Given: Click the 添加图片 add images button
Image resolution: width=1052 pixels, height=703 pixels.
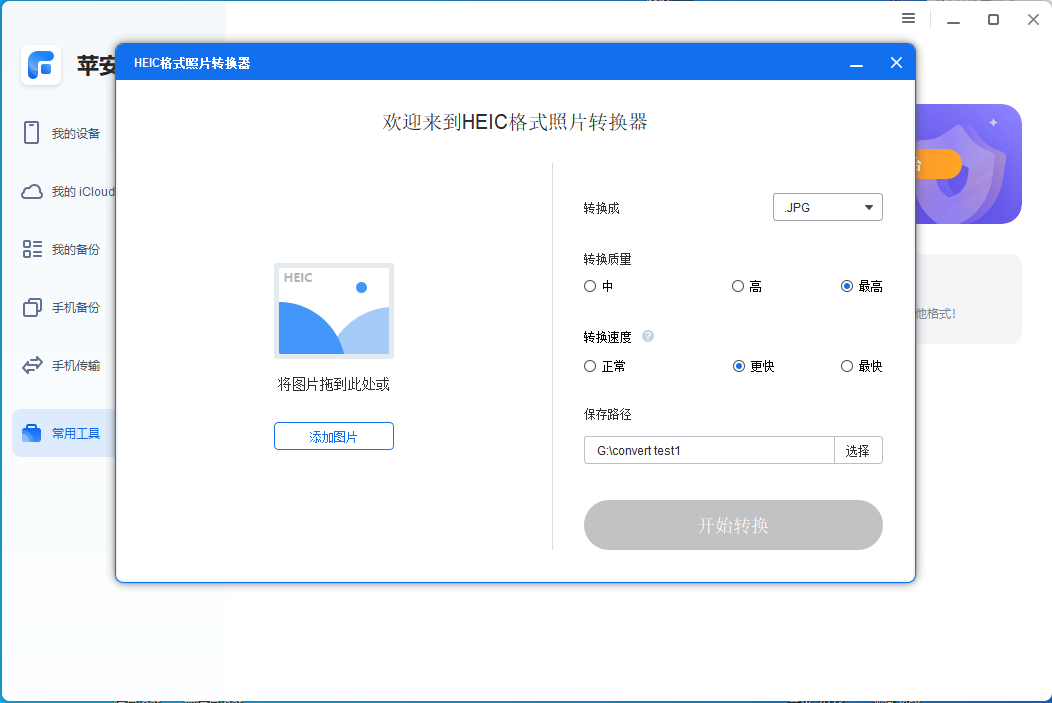Looking at the screenshot, I should click(333, 436).
